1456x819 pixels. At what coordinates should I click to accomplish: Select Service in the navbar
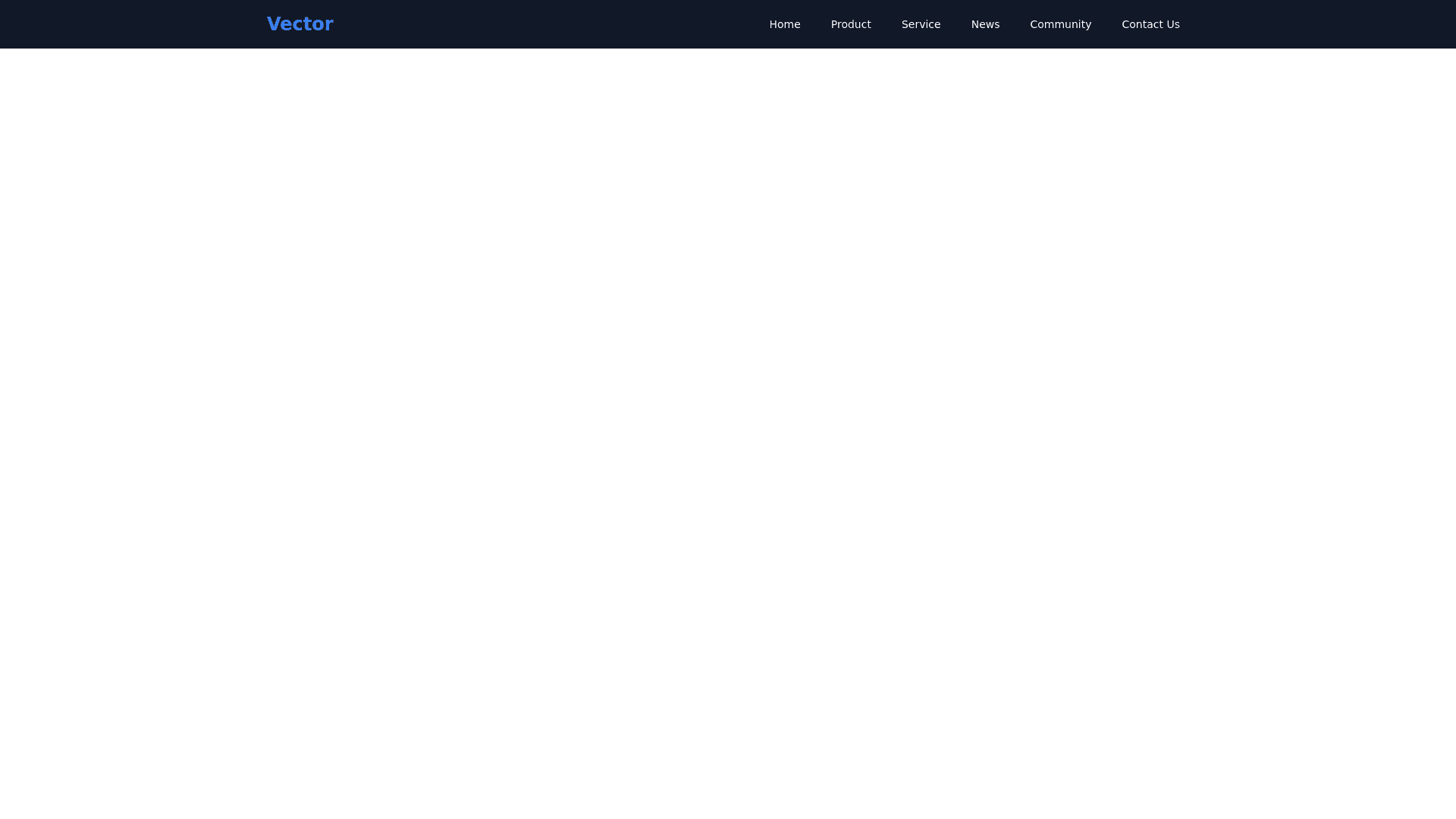pos(921,24)
